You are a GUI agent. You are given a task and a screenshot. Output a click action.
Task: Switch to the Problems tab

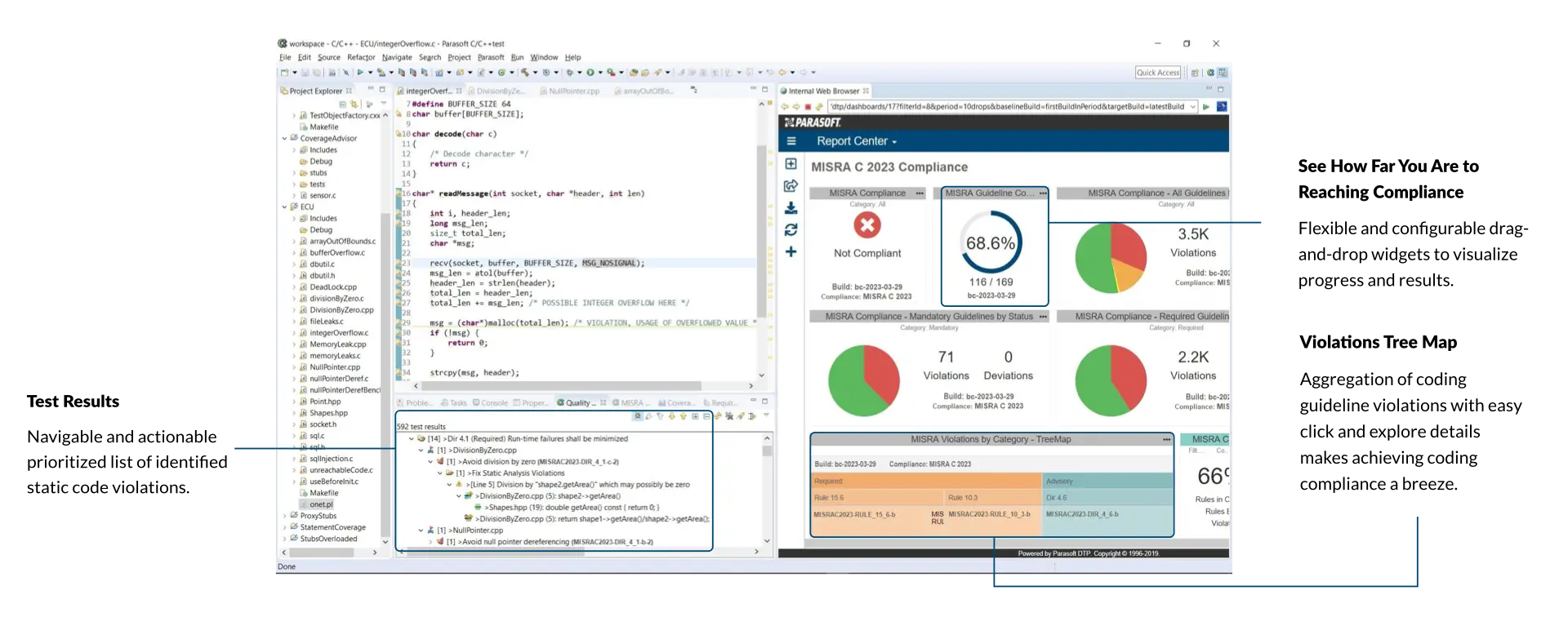pyautogui.click(x=415, y=403)
